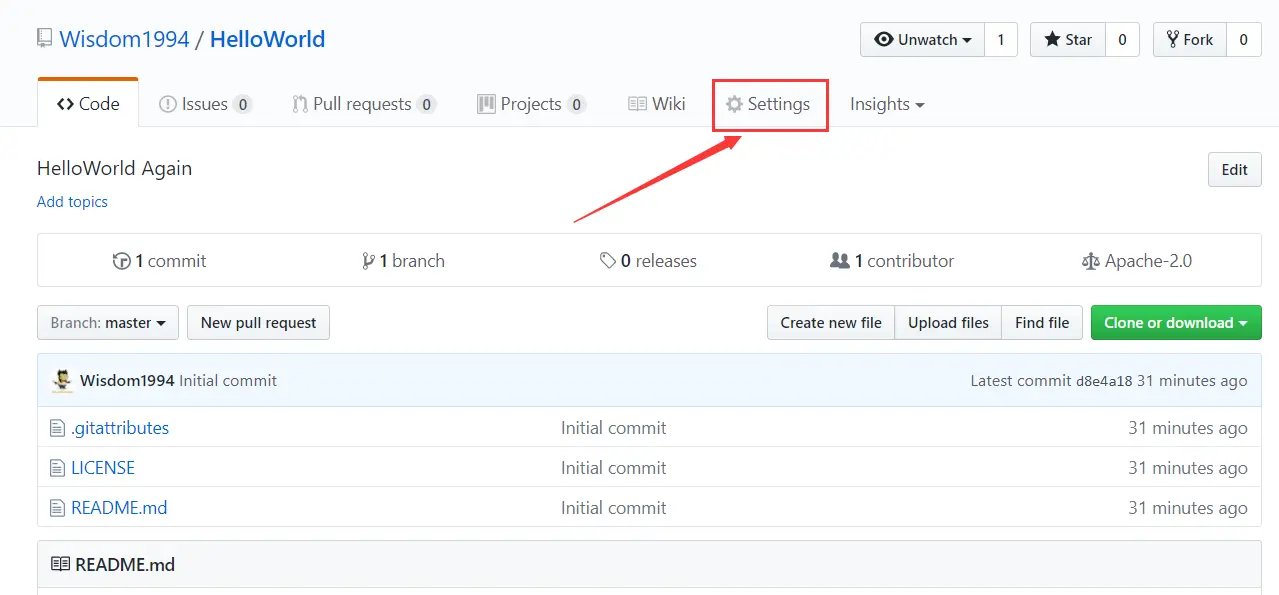This screenshot has width=1279, height=595.
Task: Click Initial commit message beside .gitattributes
Action: pyautogui.click(x=613, y=428)
